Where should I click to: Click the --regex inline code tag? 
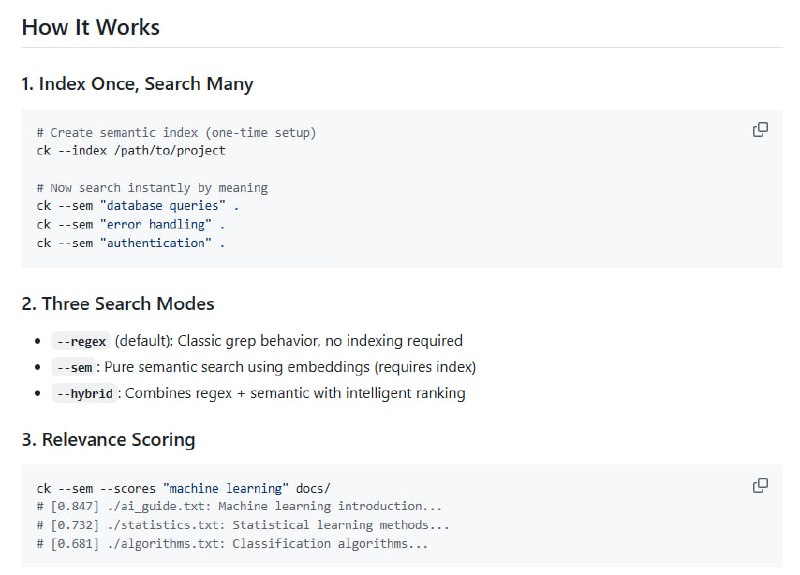click(x=81, y=341)
